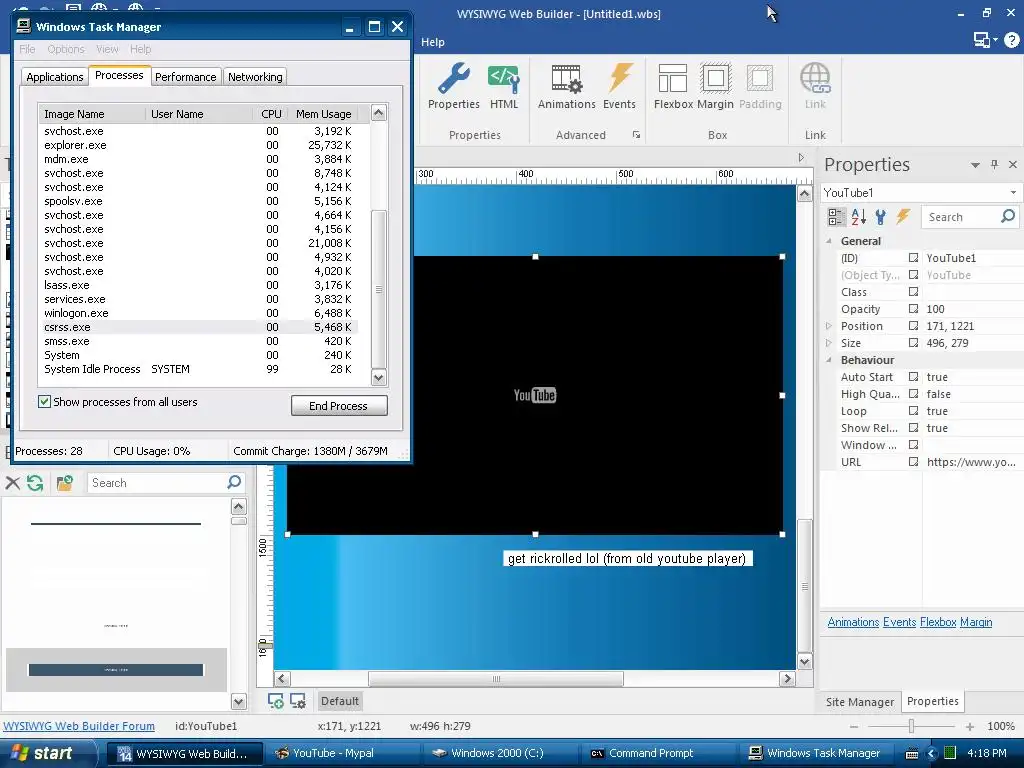The image size is (1024, 768).
Task: Click the breakpoint settings gear icon below canvas
Action: point(298,701)
